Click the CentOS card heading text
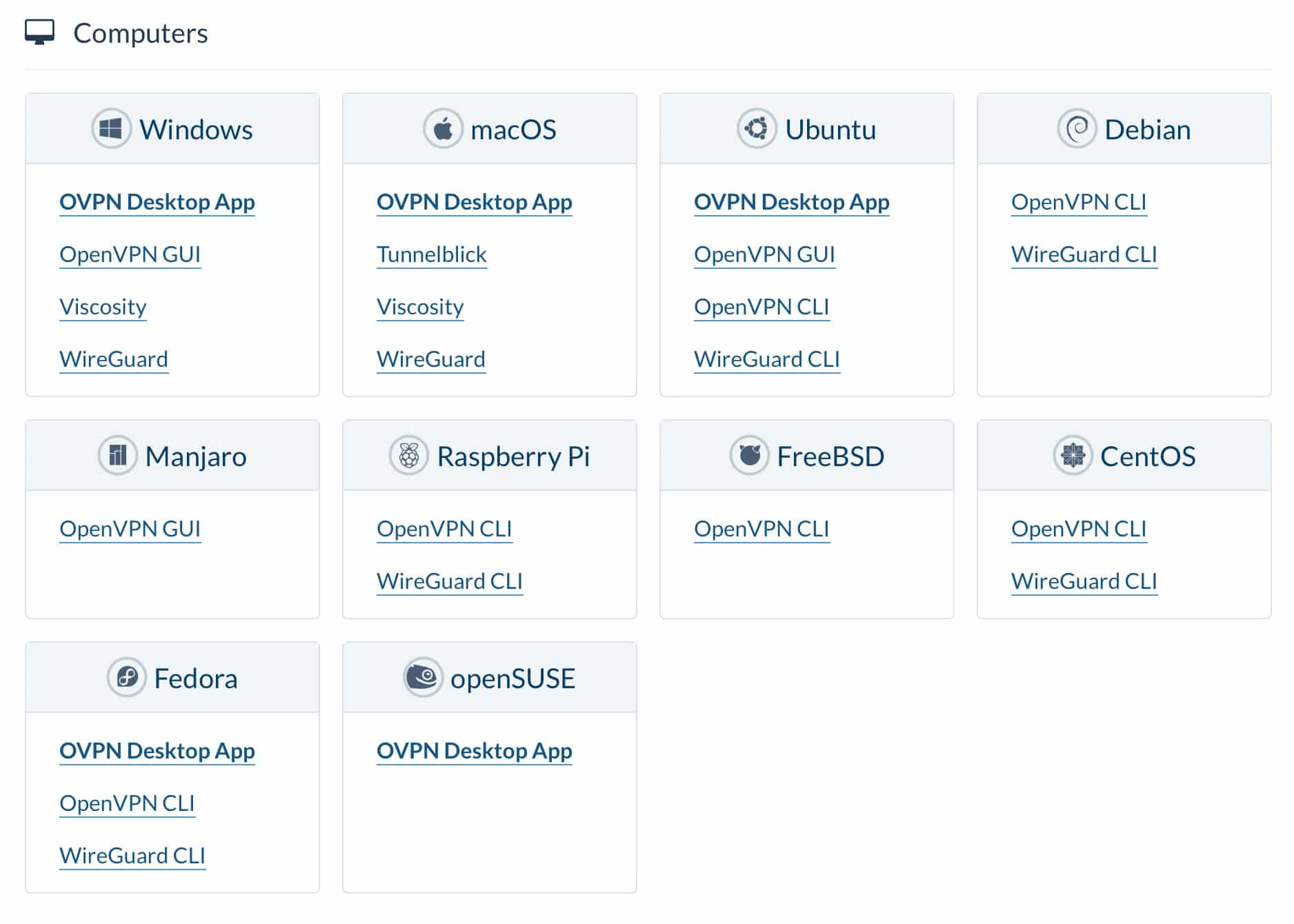This screenshot has width=1294, height=924. coord(1148,456)
